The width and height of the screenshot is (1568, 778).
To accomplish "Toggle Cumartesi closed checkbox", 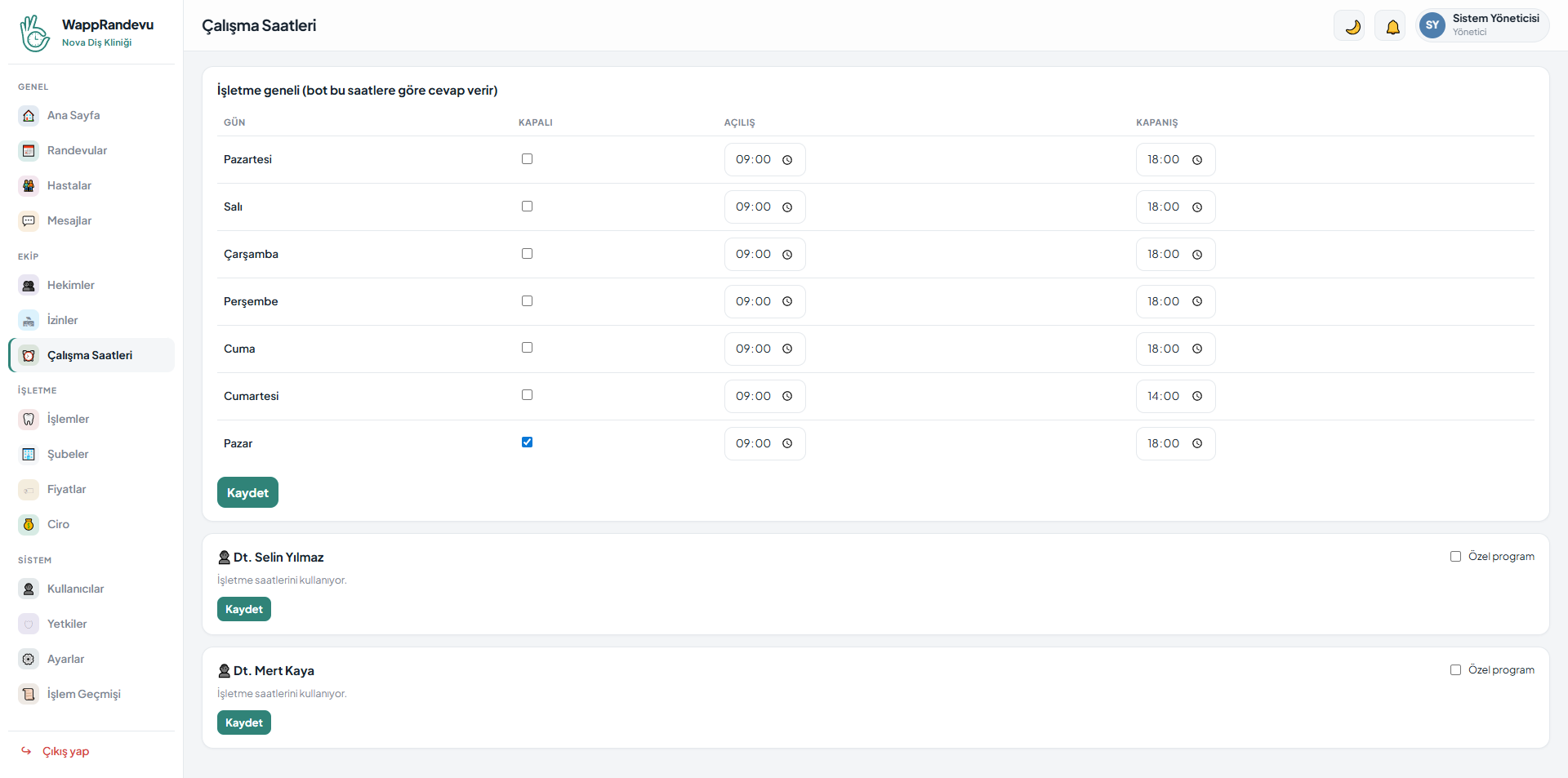I will coord(527,395).
